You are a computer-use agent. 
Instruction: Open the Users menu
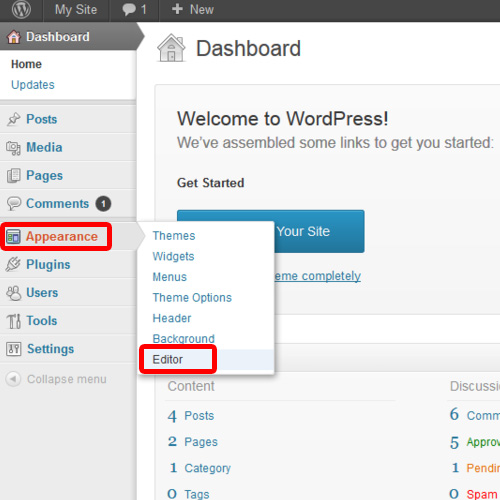[42, 293]
